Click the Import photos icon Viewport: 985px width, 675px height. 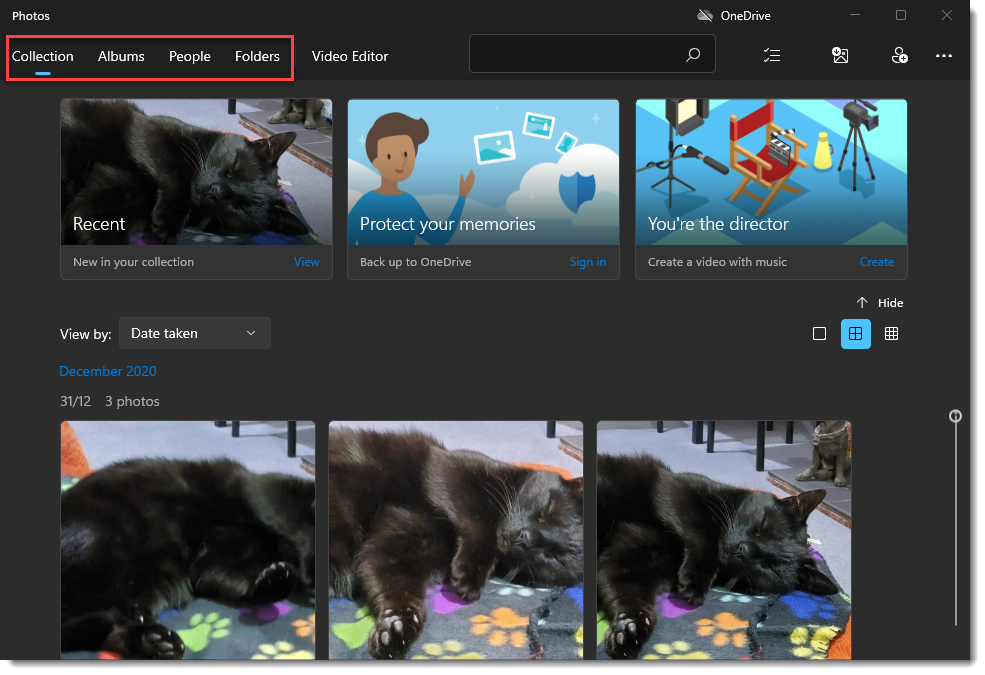click(x=840, y=56)
